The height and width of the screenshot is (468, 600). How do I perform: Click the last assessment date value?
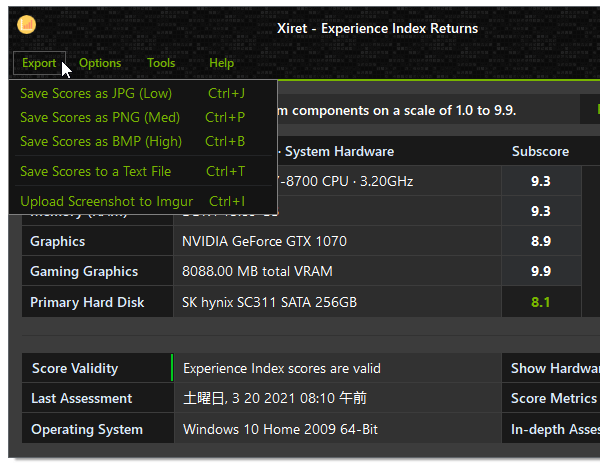point(275,398)
